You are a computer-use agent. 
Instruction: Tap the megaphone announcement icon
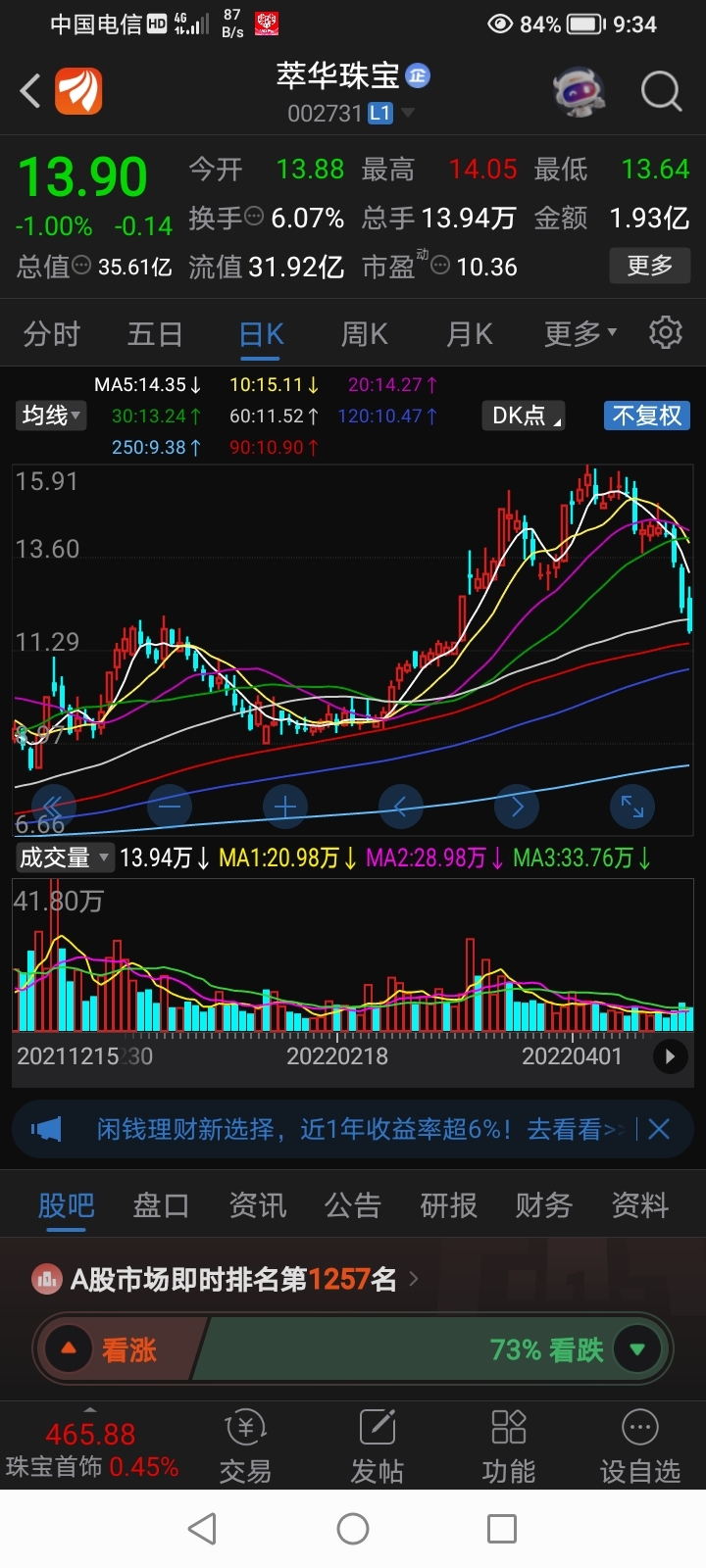pyautogui.click(x=46, y=1129)
